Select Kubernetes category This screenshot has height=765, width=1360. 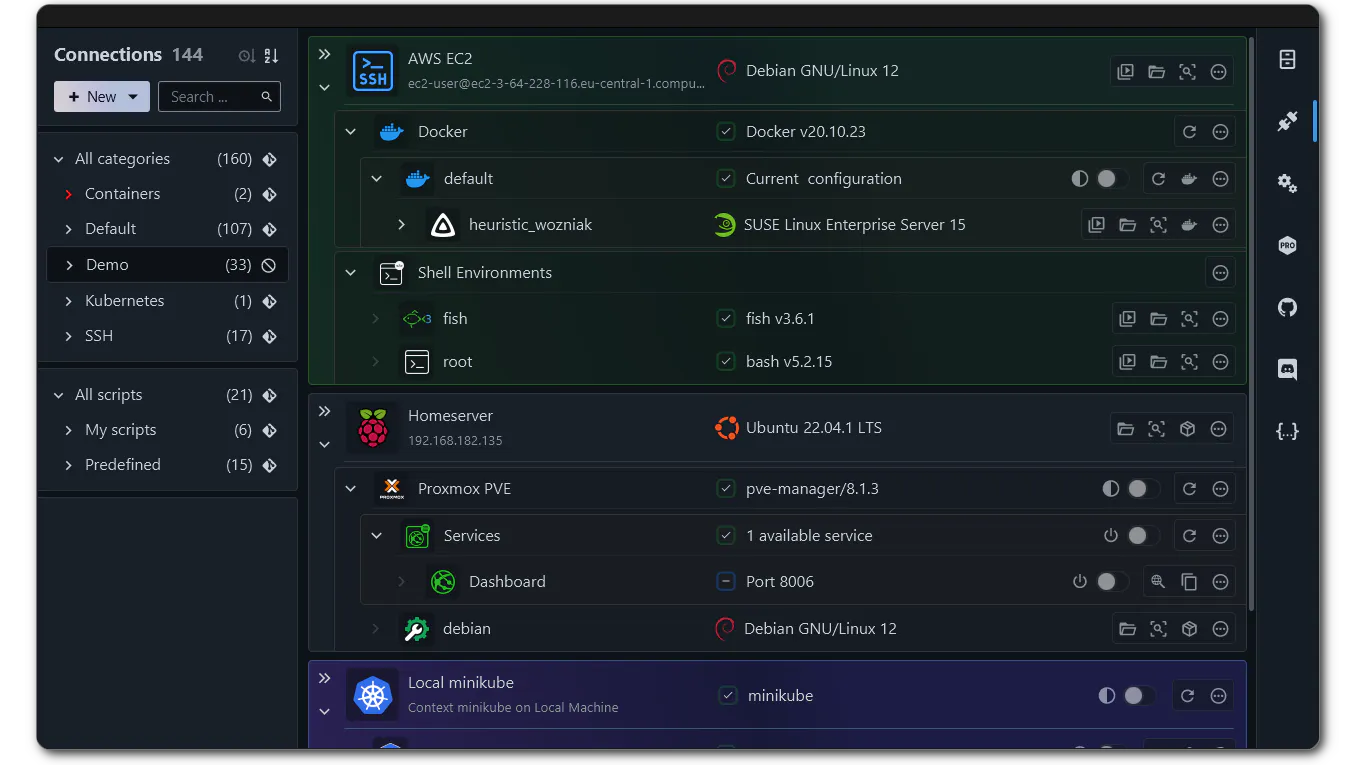pyautogui.click(x=167, y=301)
